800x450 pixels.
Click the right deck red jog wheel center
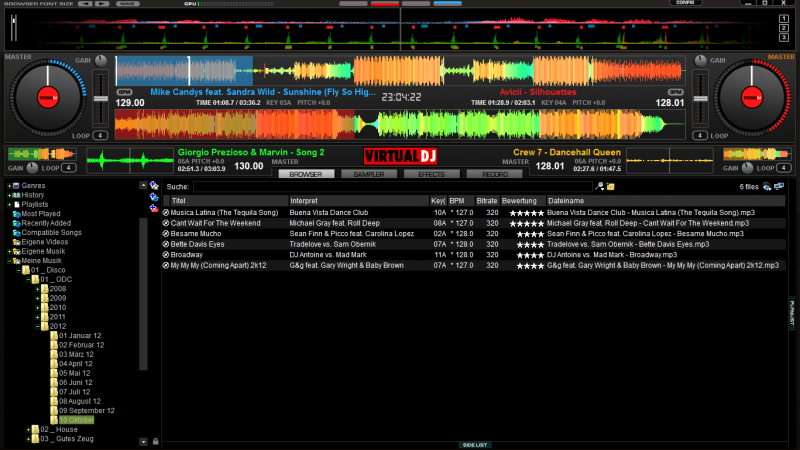coord(752,98)
